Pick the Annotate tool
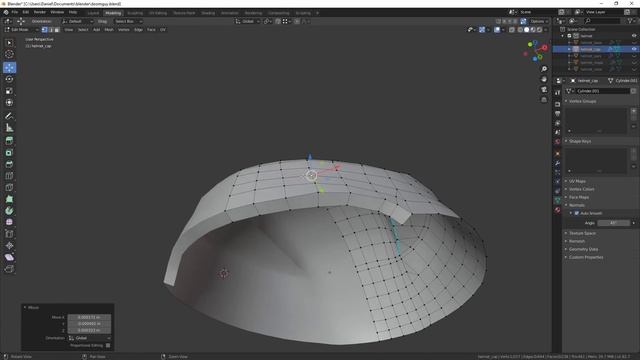Screen dimensions: 640x360 (9, 116)
